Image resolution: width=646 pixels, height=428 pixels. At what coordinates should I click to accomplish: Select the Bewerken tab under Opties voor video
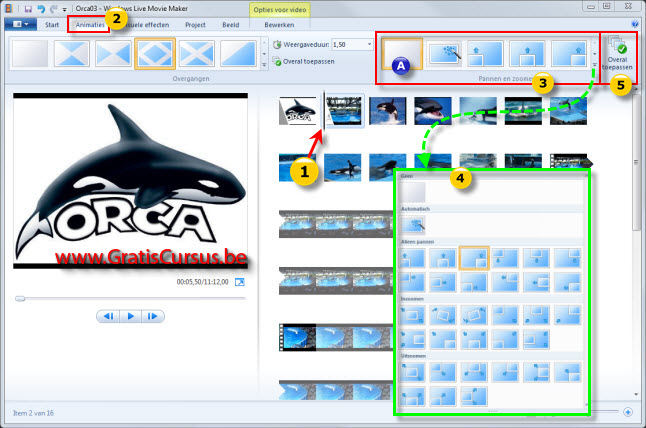279,25
